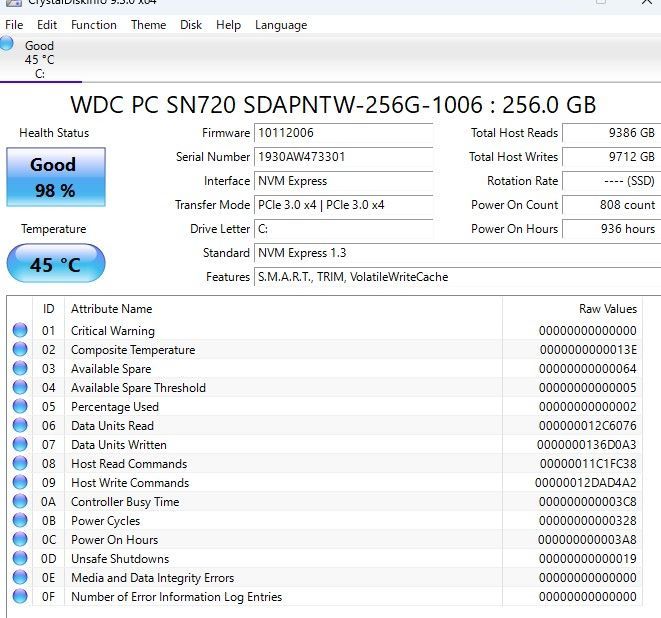This screenshot has width=661, height=618.
Task: Open the Function menu
Action: pyautogui.click(x=94, y=25)
